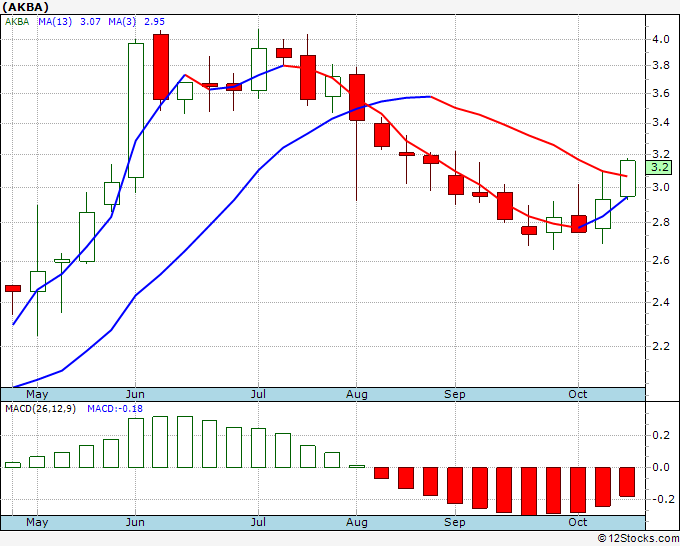Screen dimensions: 680x546
Task: Click the last red MACD bar in October
Action: [x=627, y=482]
